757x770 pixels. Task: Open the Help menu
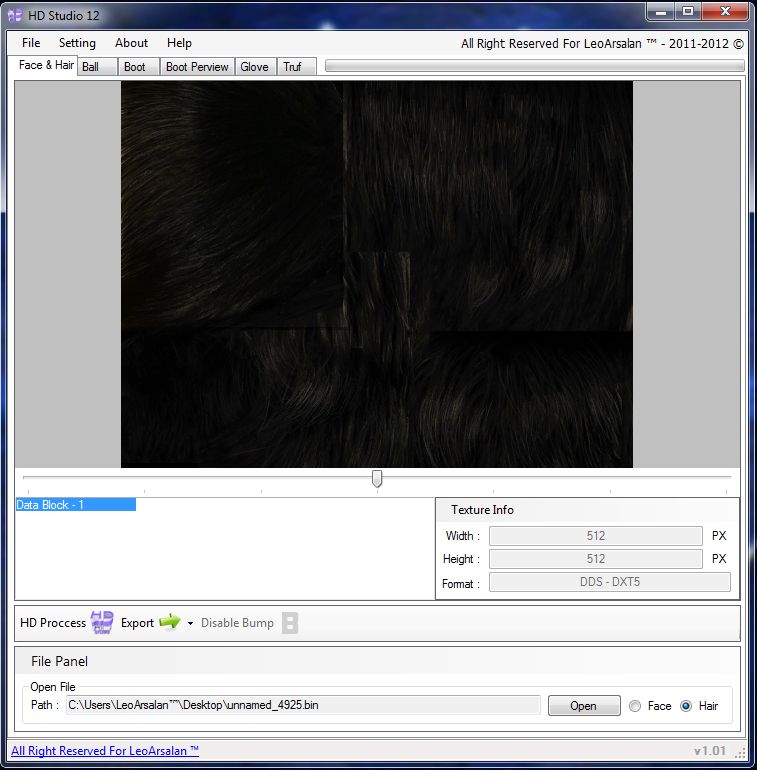179,43
